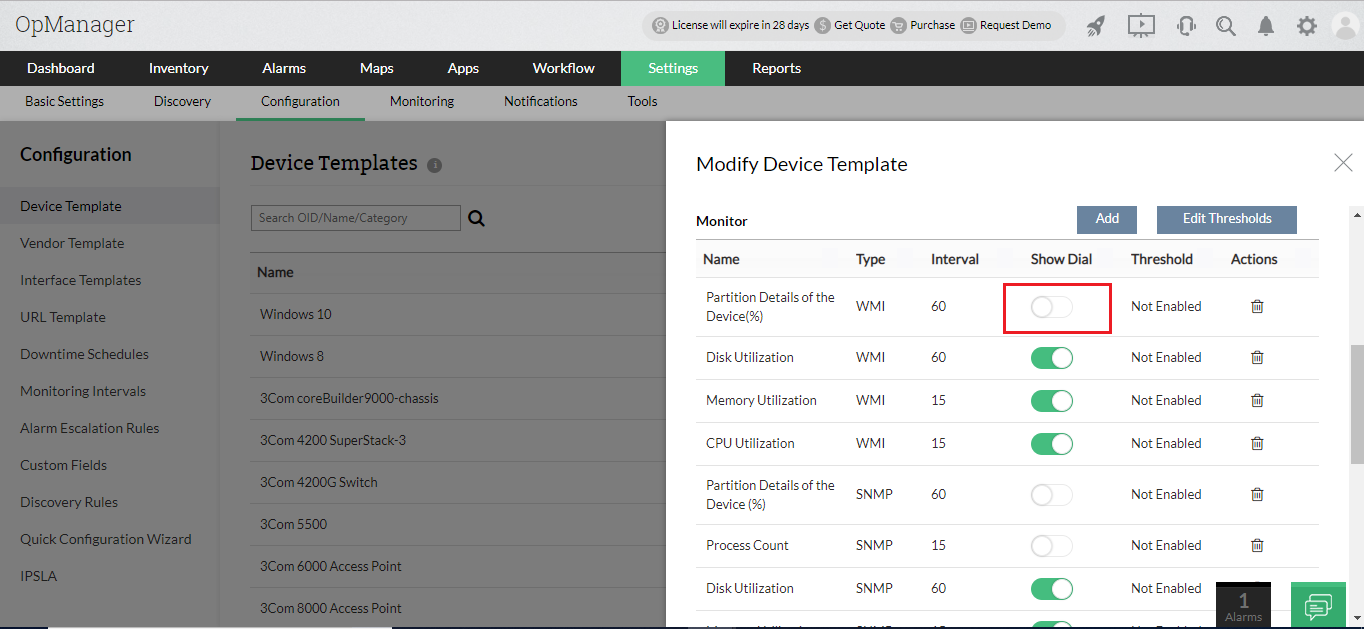
Task: Open the green live chat icon
Action: [1319, 605]
